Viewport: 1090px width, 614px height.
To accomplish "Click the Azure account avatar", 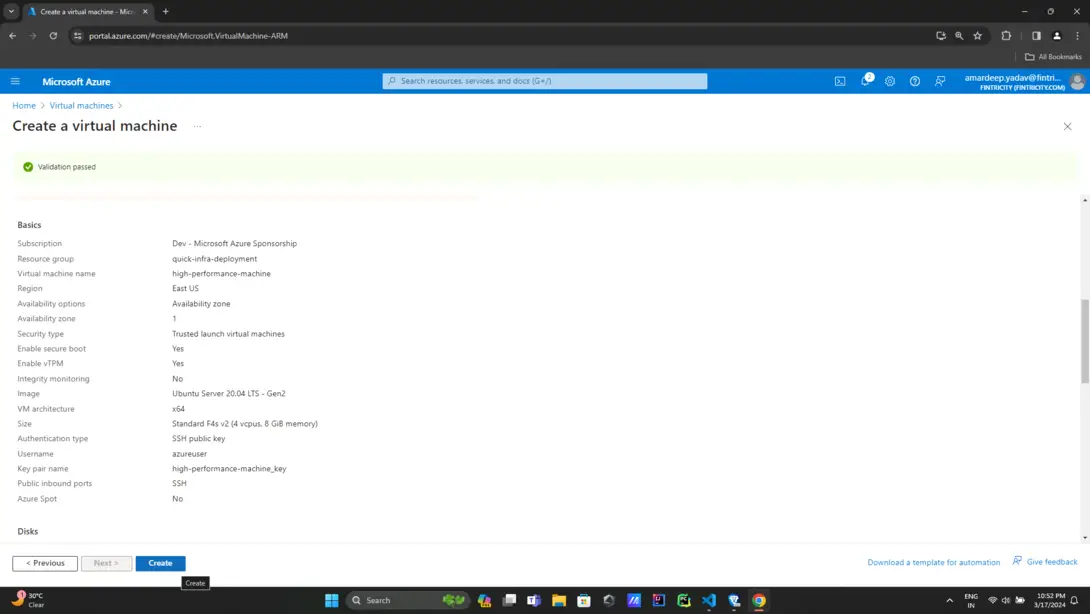I will click(x=1077, y=81).
